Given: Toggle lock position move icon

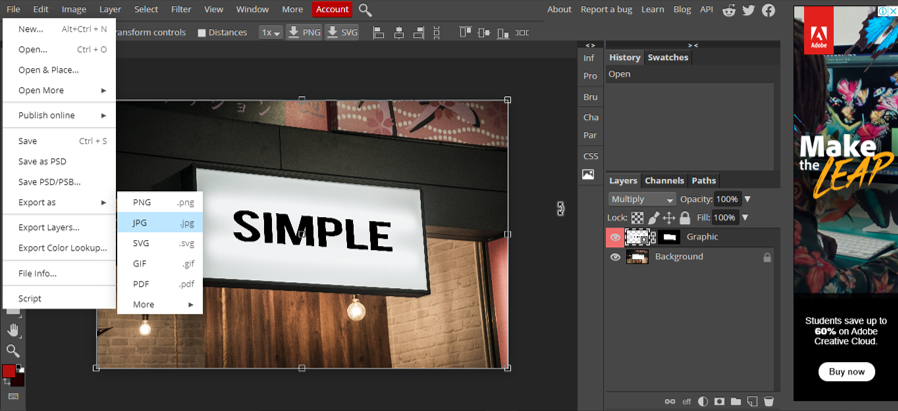Looking at the screenshot, I should click(x=669, y=218).
